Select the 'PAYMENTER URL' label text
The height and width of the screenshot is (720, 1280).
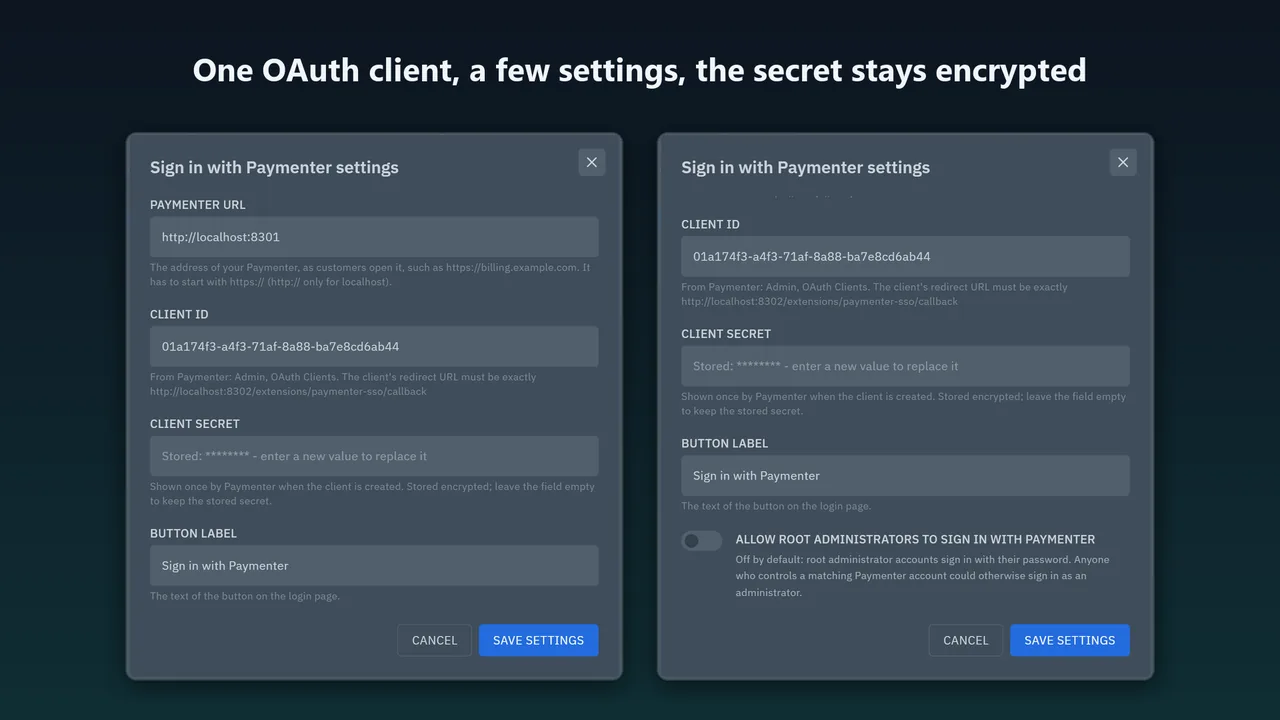coord(198,205)
